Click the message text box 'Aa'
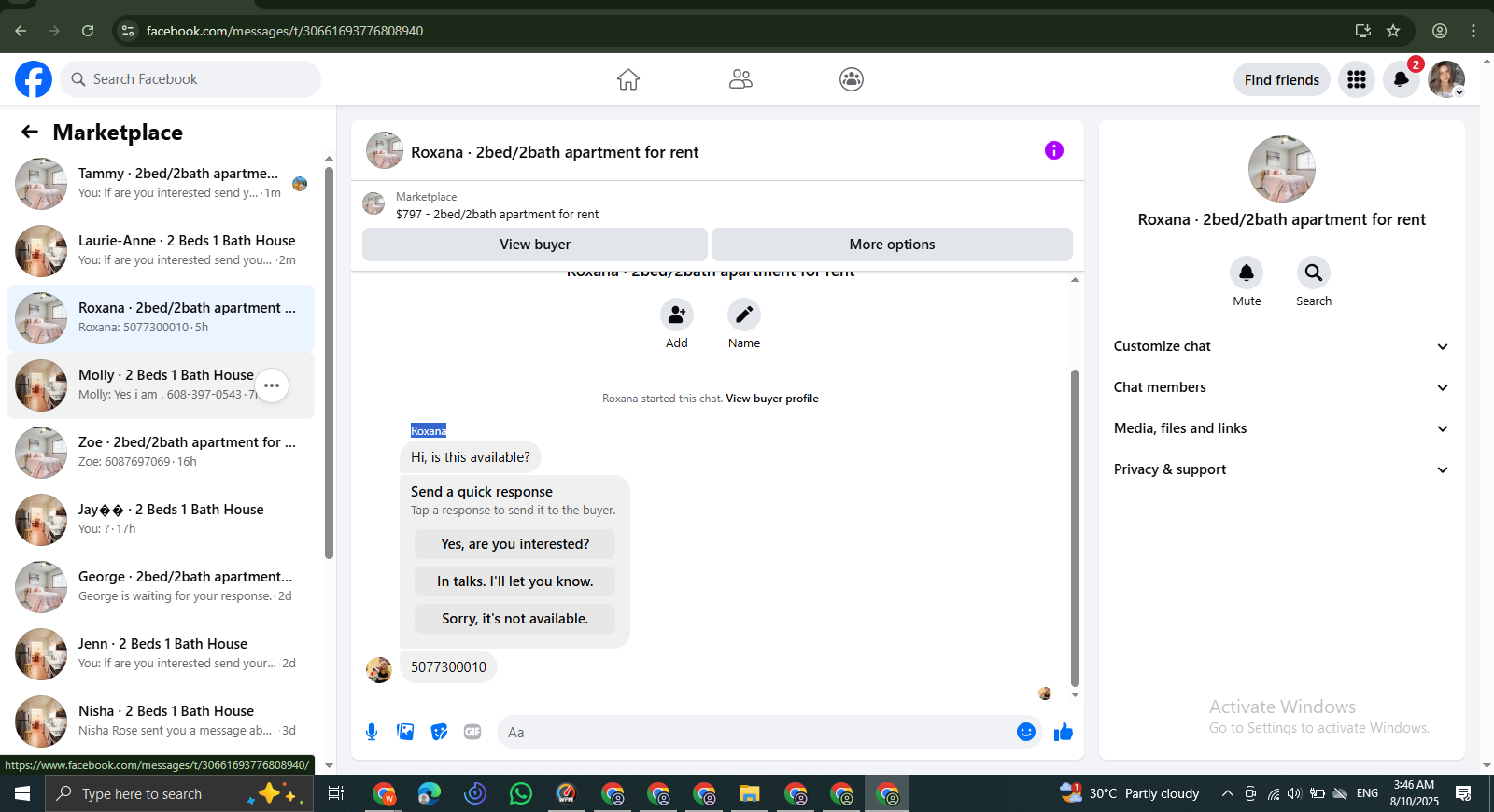The image size is (1494, 812). click(756, 732)
